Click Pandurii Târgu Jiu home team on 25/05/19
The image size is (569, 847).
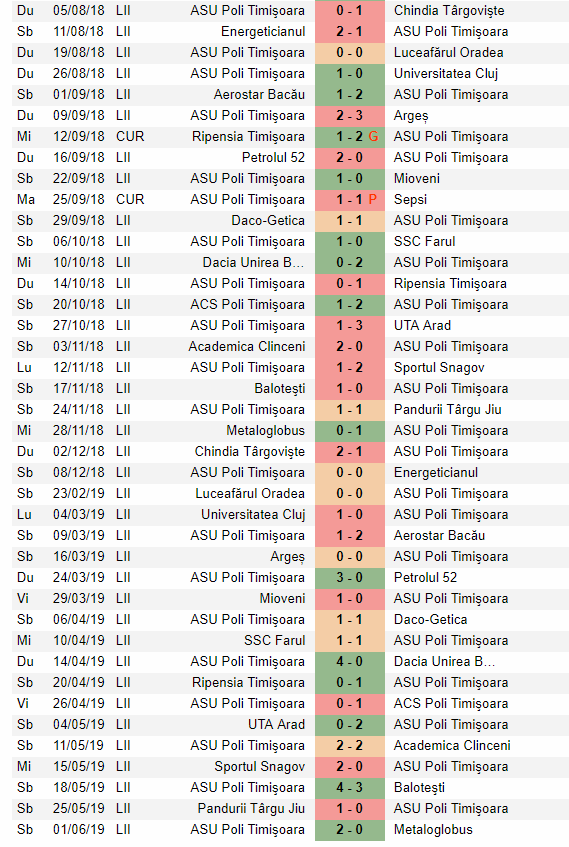click(251, 809)
